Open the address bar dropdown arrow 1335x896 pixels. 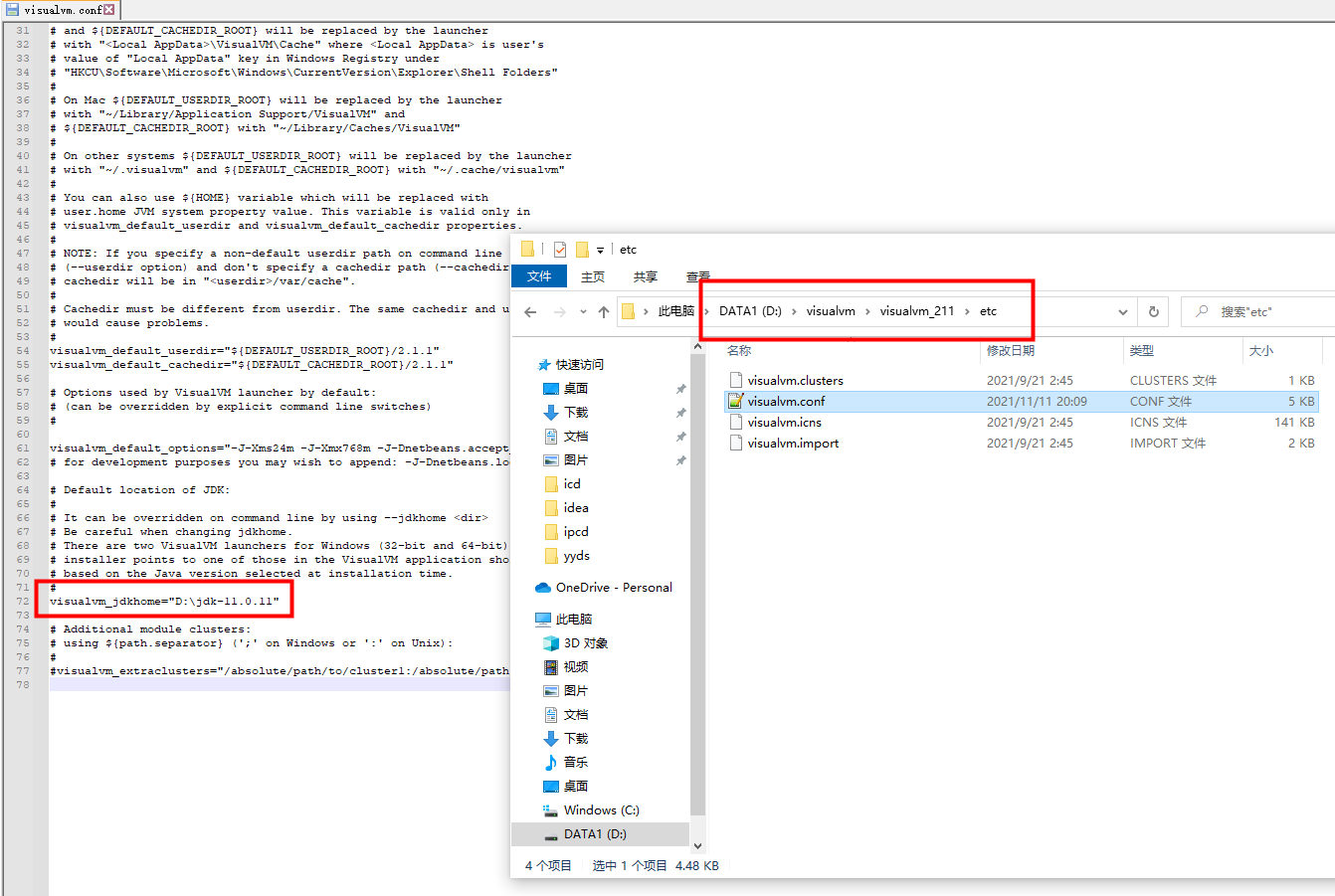[x=1120, y=310]
